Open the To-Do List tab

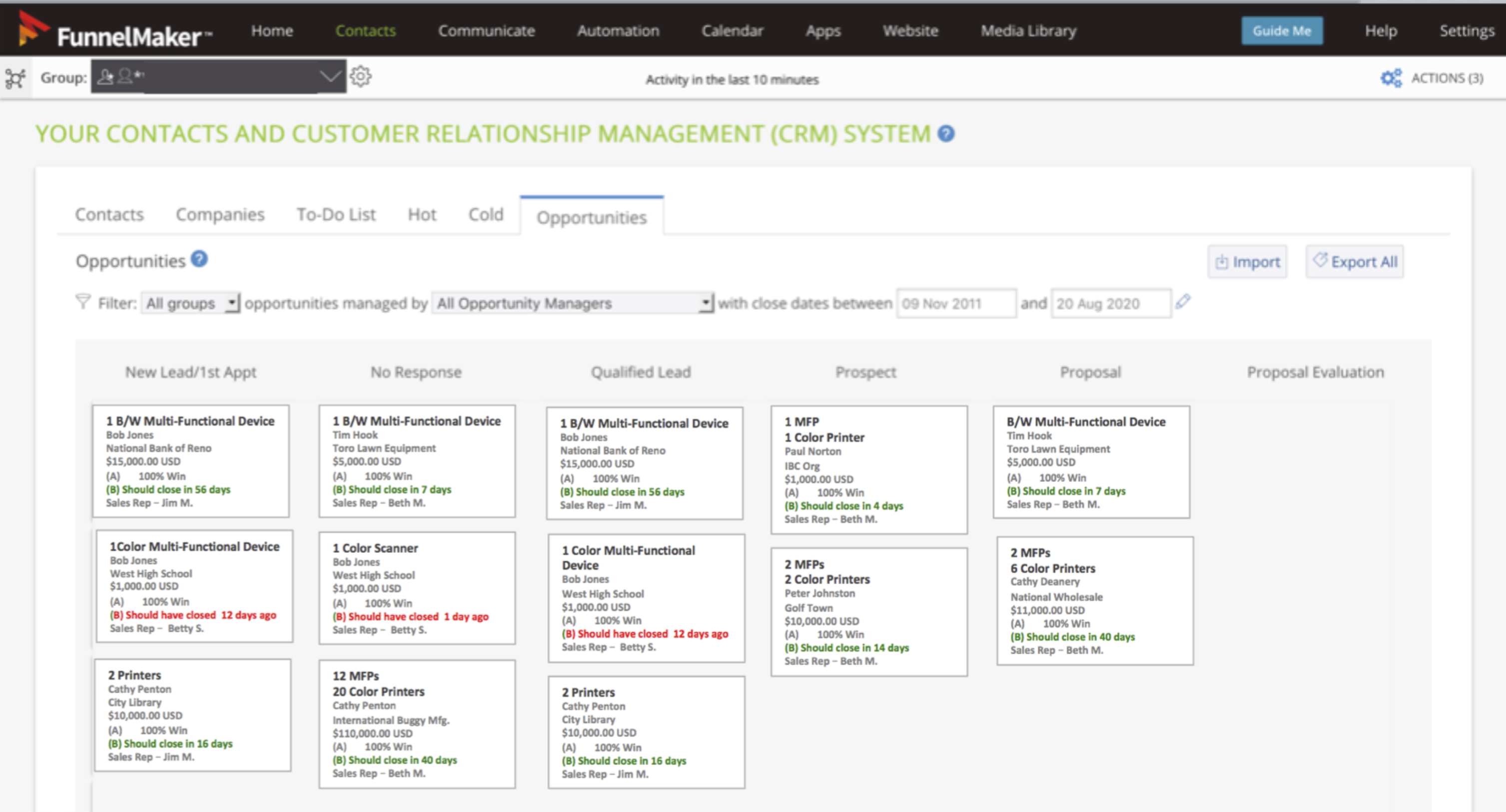click(336, 215)
